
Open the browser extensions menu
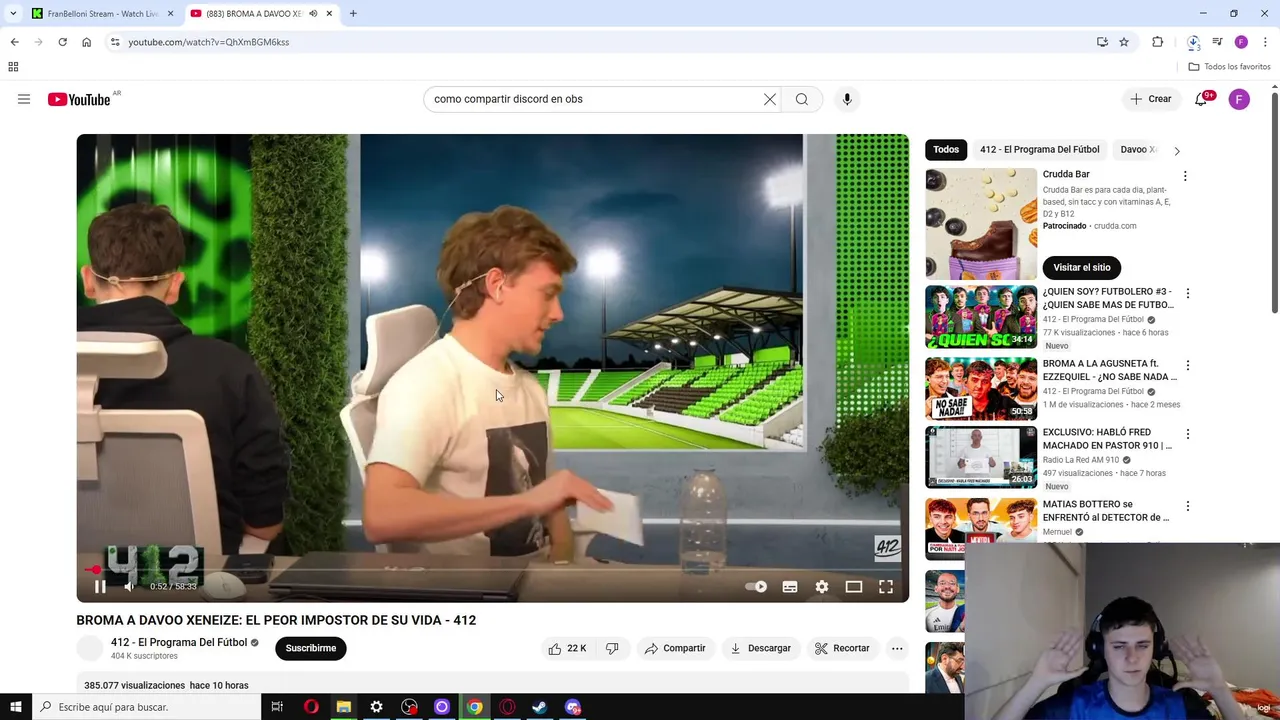click(1158, 42)
